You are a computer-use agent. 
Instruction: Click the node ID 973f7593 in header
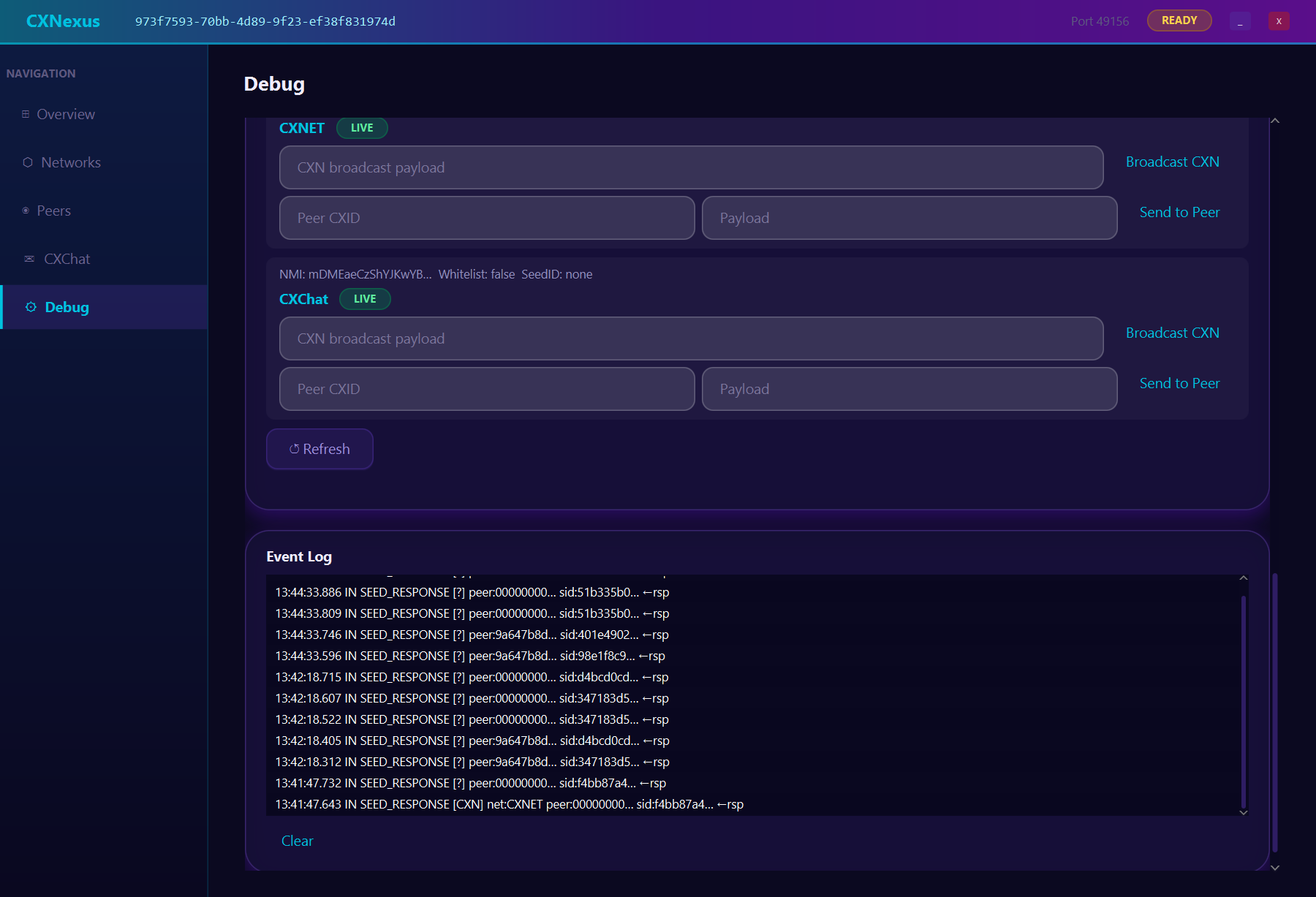[x=265, y=21]
